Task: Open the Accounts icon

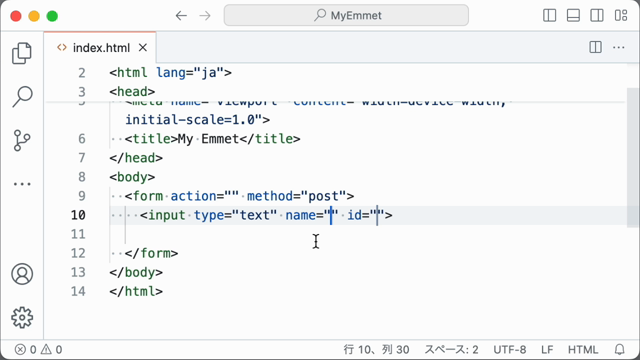Action: click(x=22, y=274)
